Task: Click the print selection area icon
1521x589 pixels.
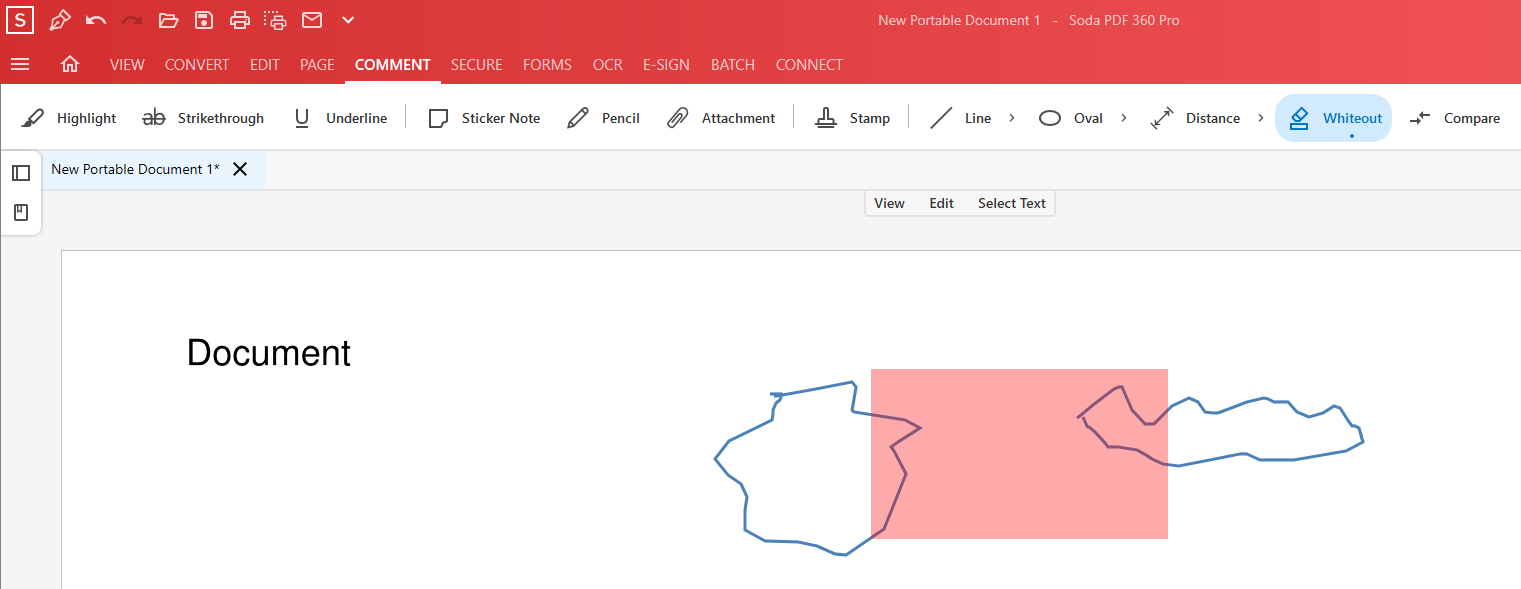Action: (x=275, y=20)
